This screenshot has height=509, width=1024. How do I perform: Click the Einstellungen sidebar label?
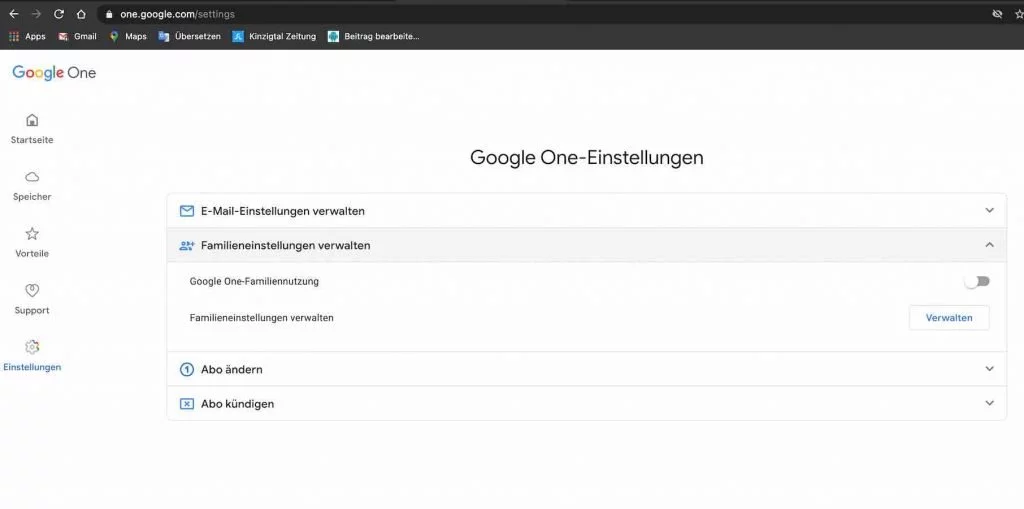[x=32, y=367]
